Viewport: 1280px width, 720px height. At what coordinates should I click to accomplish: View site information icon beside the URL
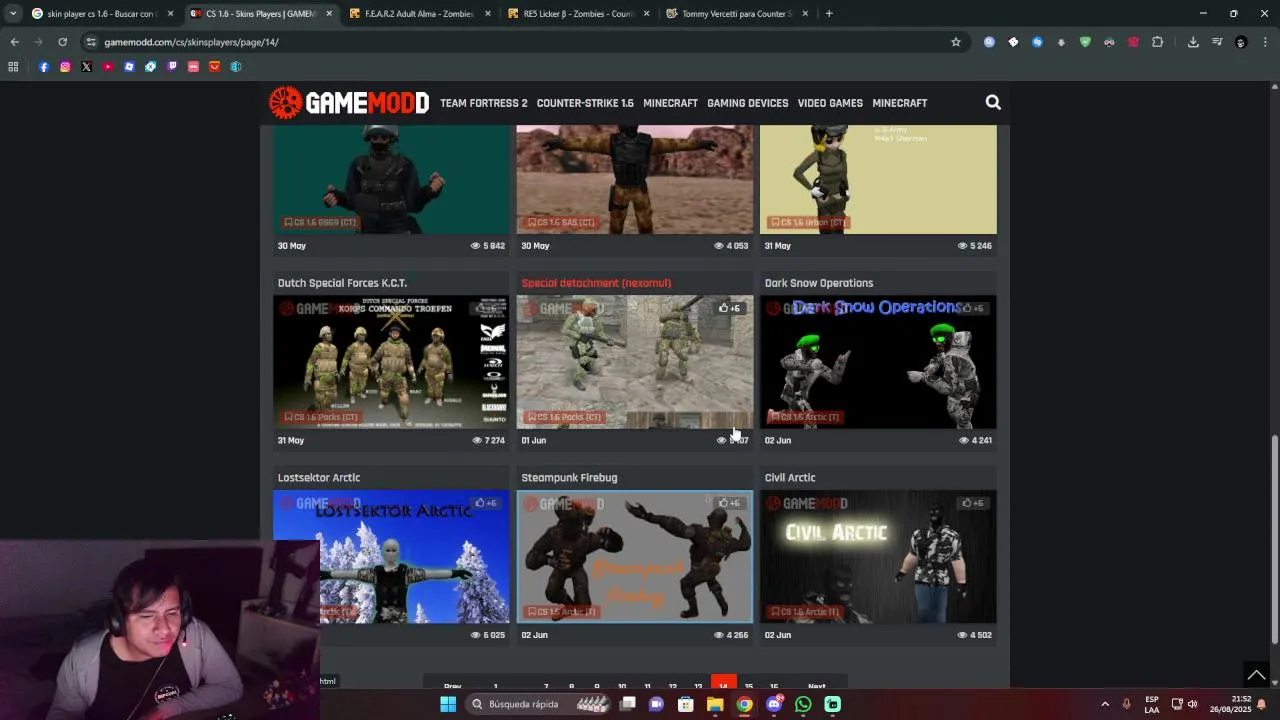[x=91, y=42]
